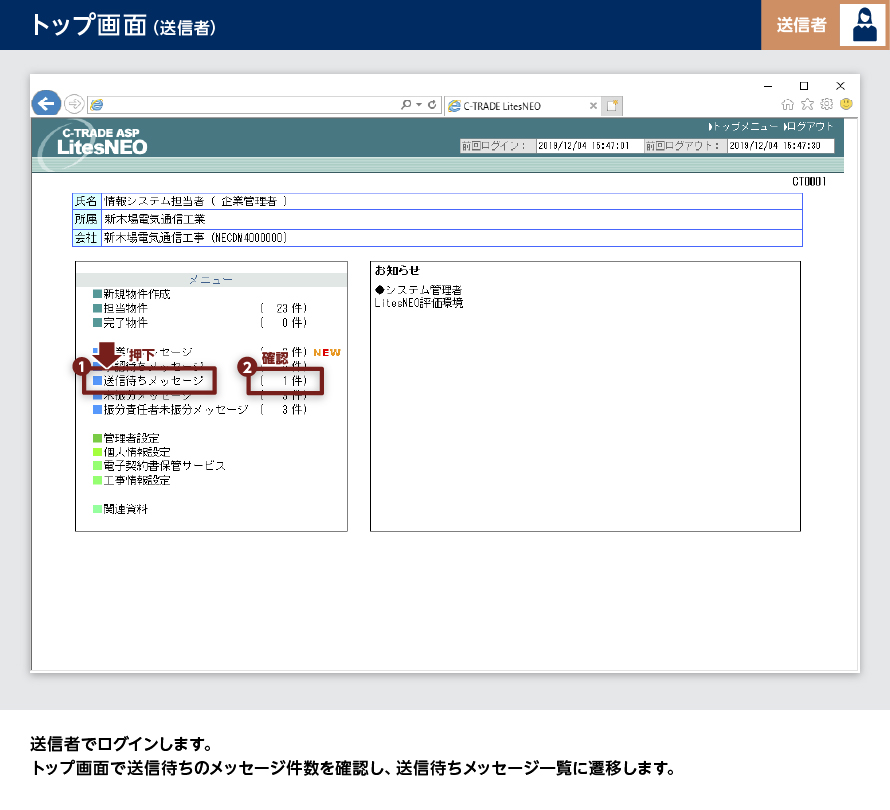Click the ログアウト link
This screenshot has width=890, height=810.
click(808, 127)
